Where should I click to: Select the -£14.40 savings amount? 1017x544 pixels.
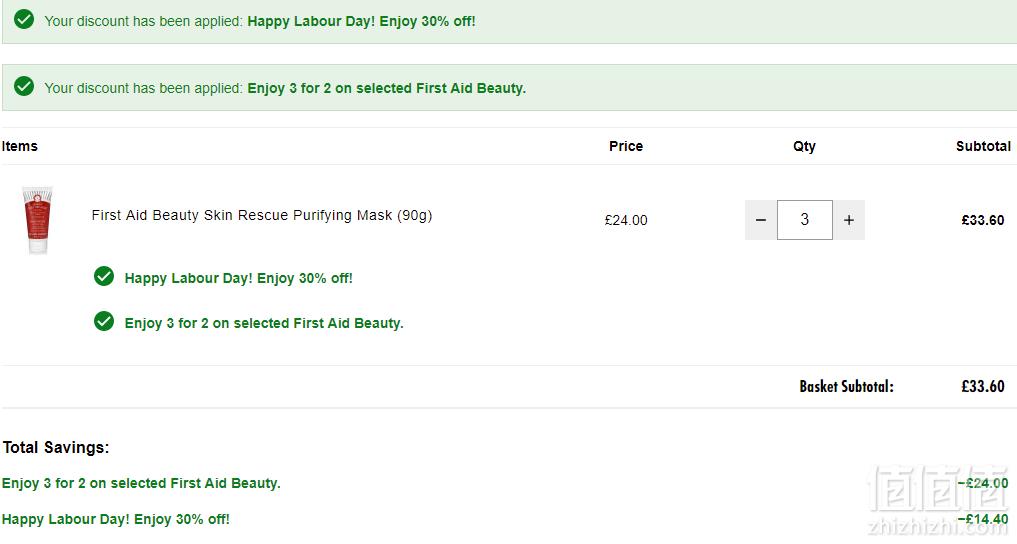point(983,519)
